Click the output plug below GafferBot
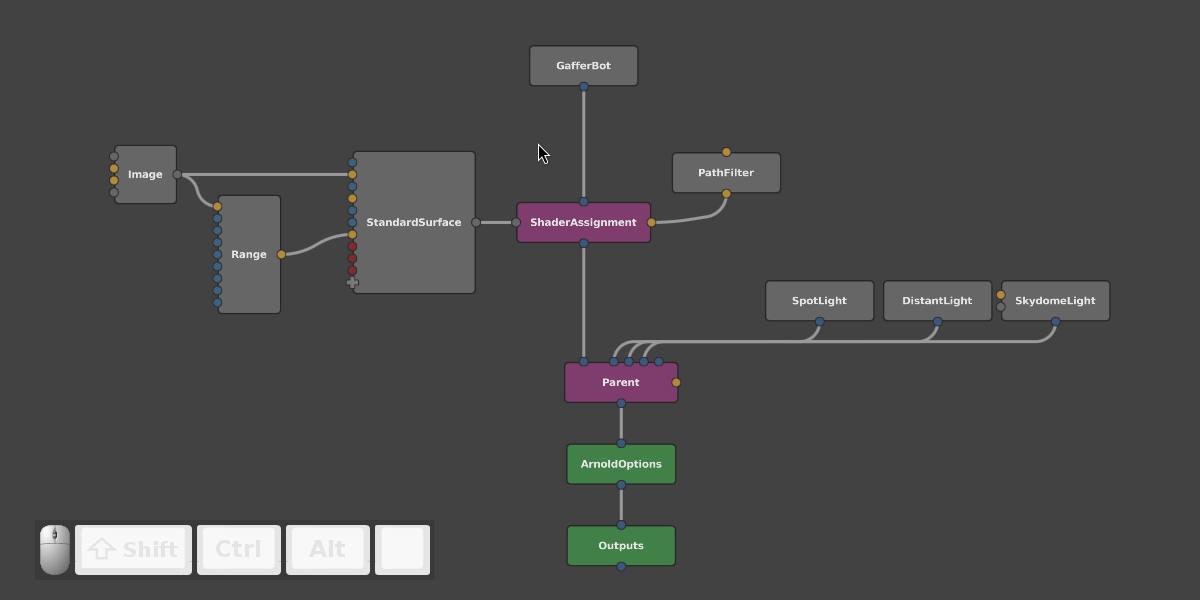 (x=584, y=87)
